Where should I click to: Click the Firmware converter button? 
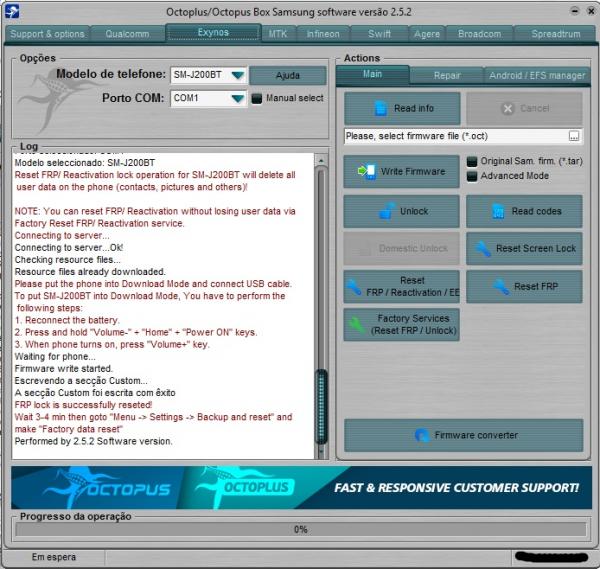pos(464,435)
